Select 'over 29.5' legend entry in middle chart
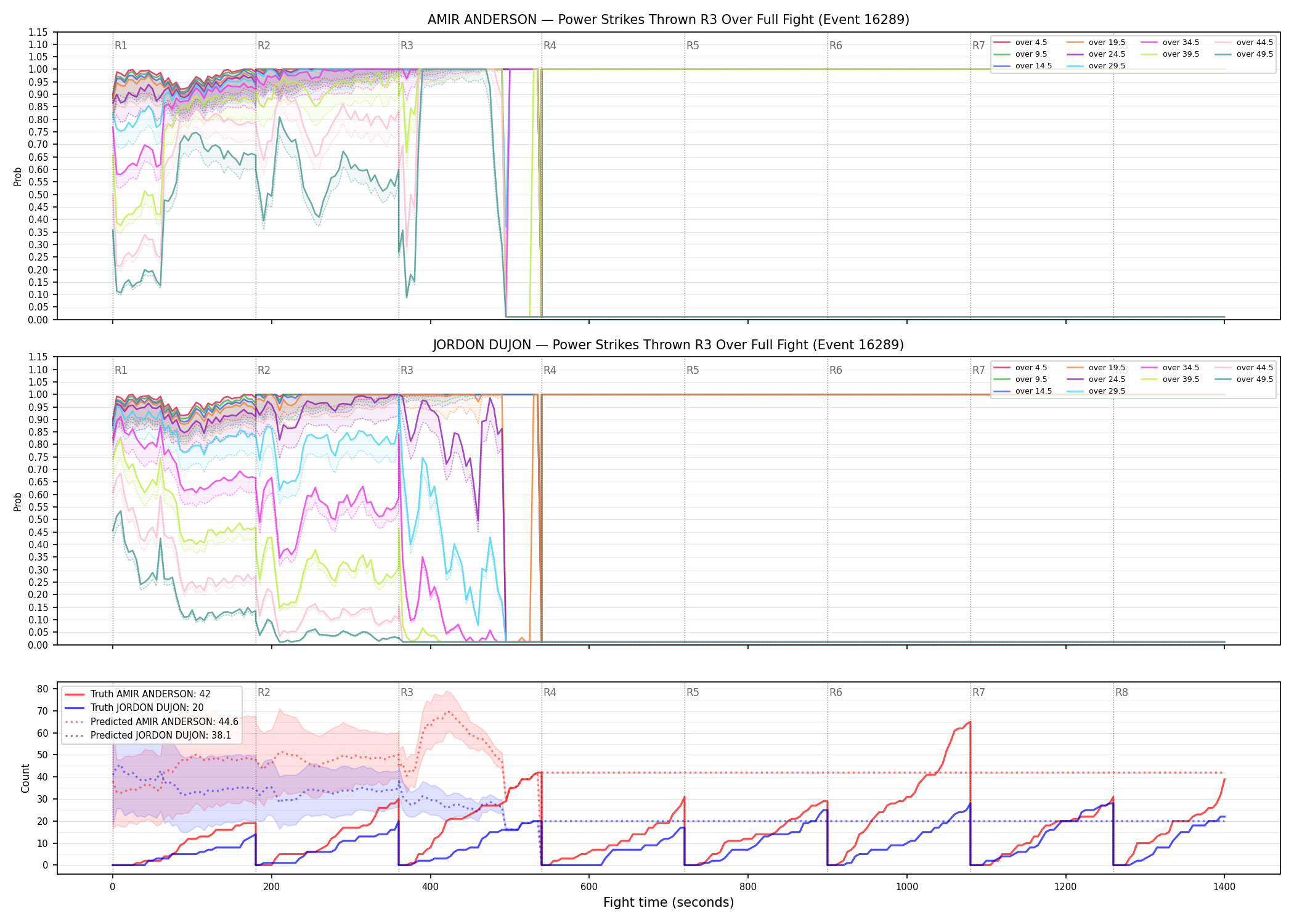The image size is (1294, 924). coord(1096,391)
